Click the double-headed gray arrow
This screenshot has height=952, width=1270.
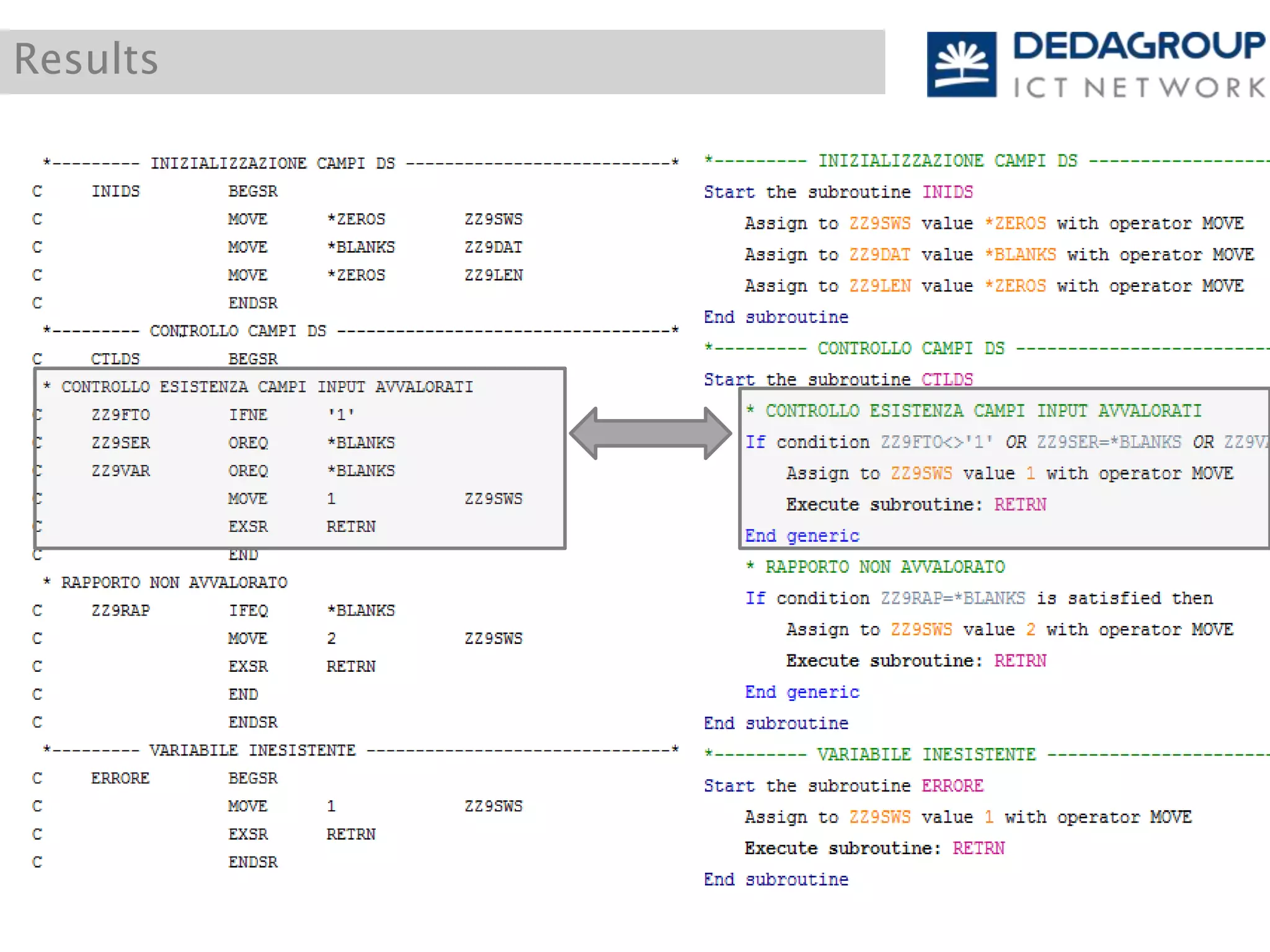[x=650, y=433]
